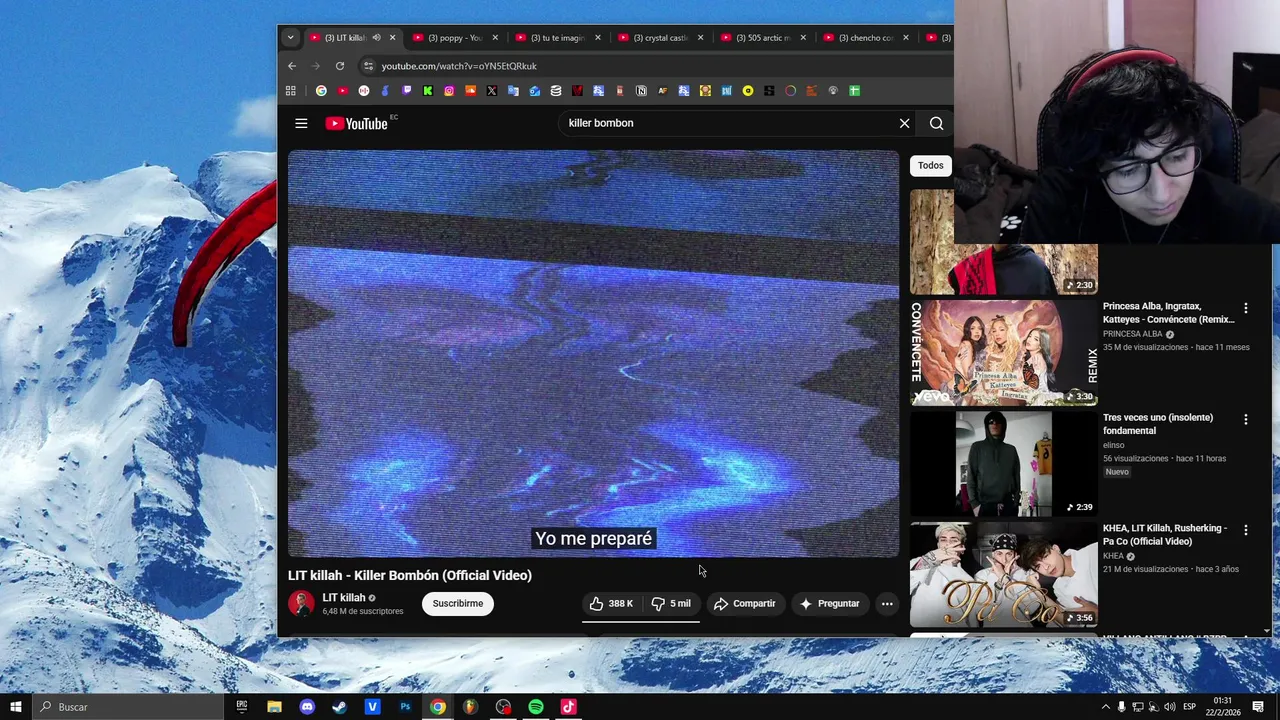
Task: Open the Compartir share dialog
Action: 744,603
